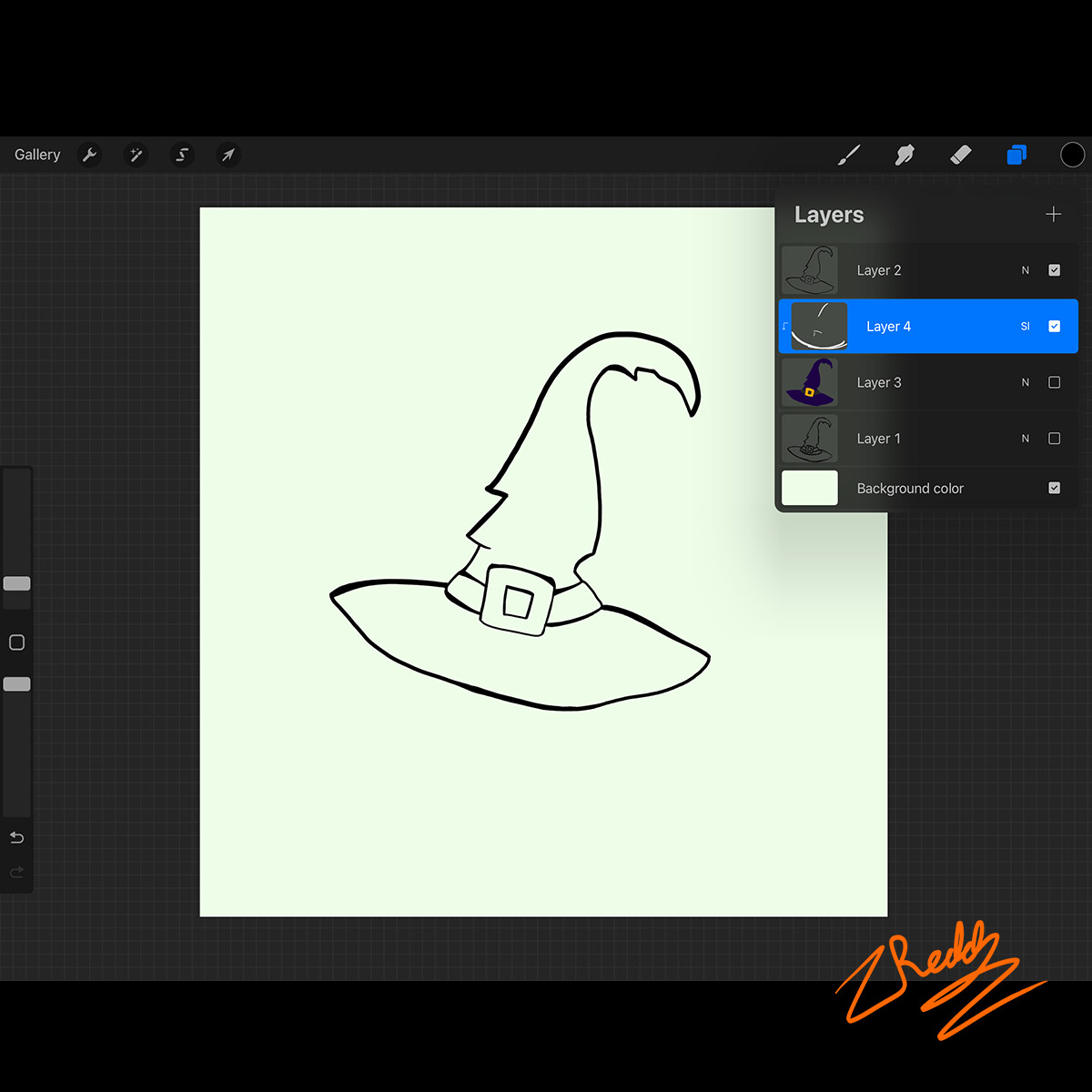The height and width of the screenshot is (1092, 1092).
Task: Toggle Background color visibility checkbox
Action: point(1055,488)
